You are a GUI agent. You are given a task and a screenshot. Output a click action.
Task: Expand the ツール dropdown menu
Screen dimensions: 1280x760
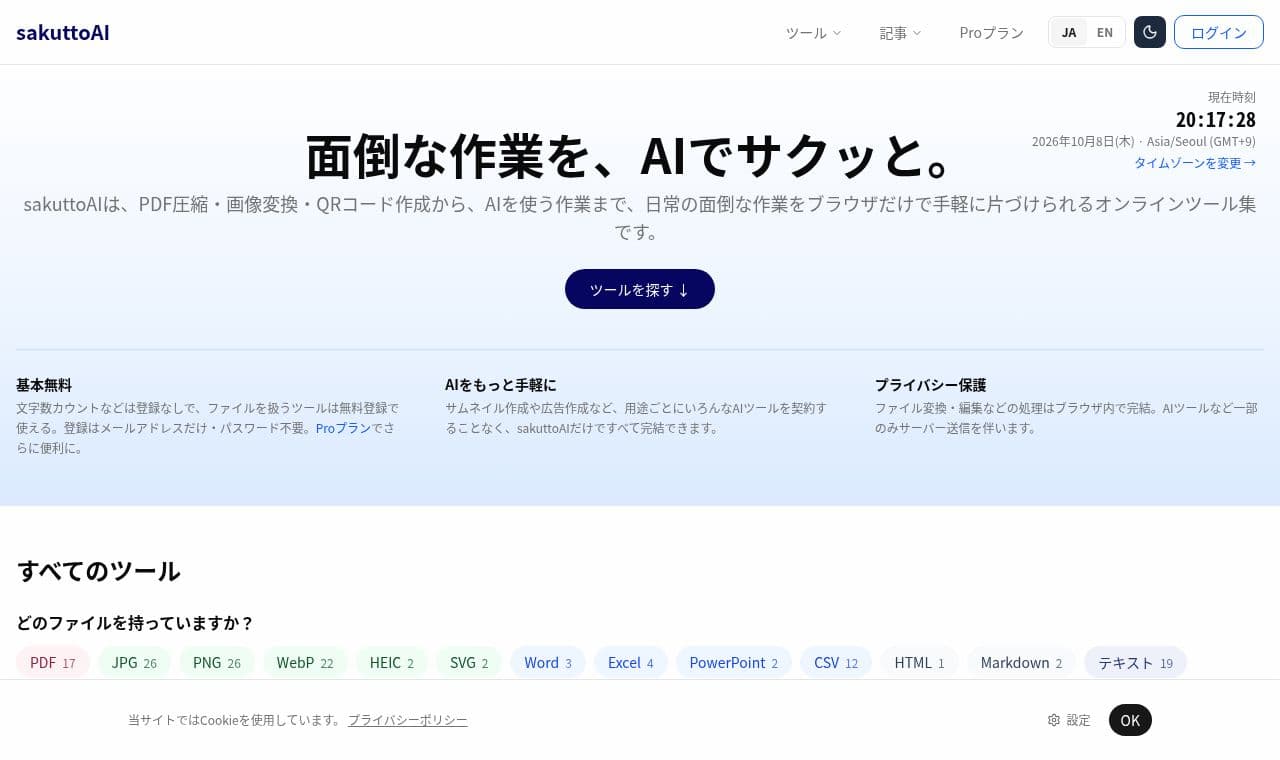813,33
